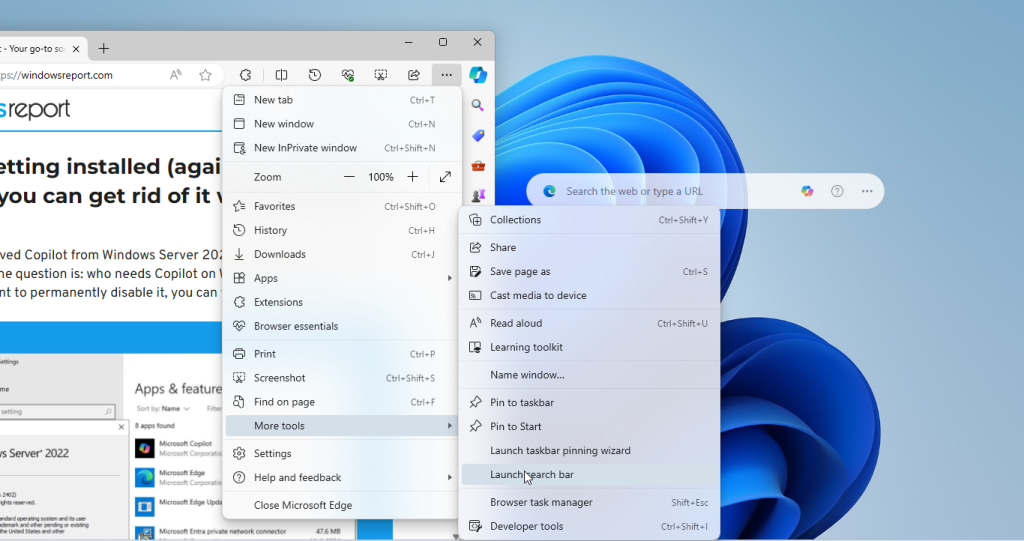Click the Read aloud icon in address bar
1024x541 pixels.
point(175,75)
